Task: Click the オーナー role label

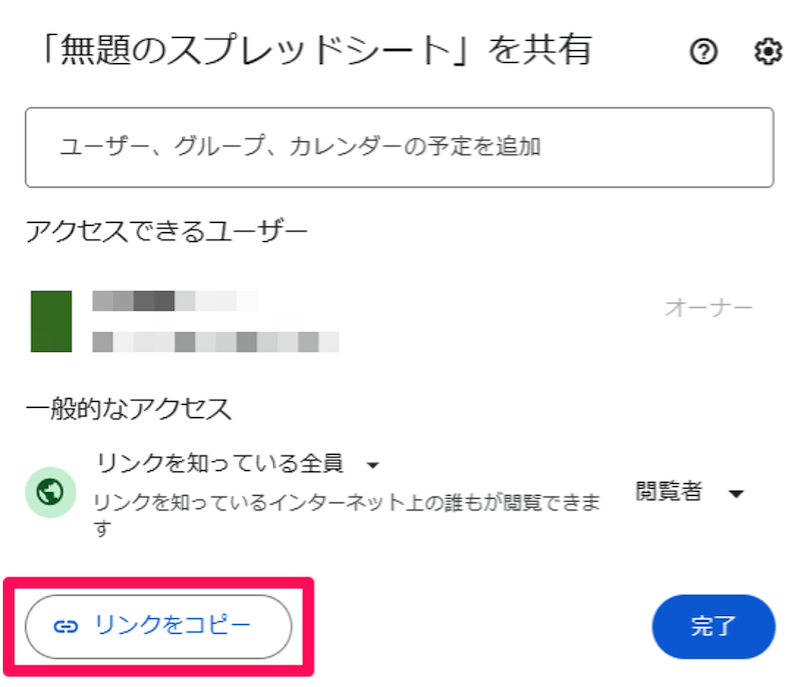Action: pyautogui.click(x=708, y=308)
